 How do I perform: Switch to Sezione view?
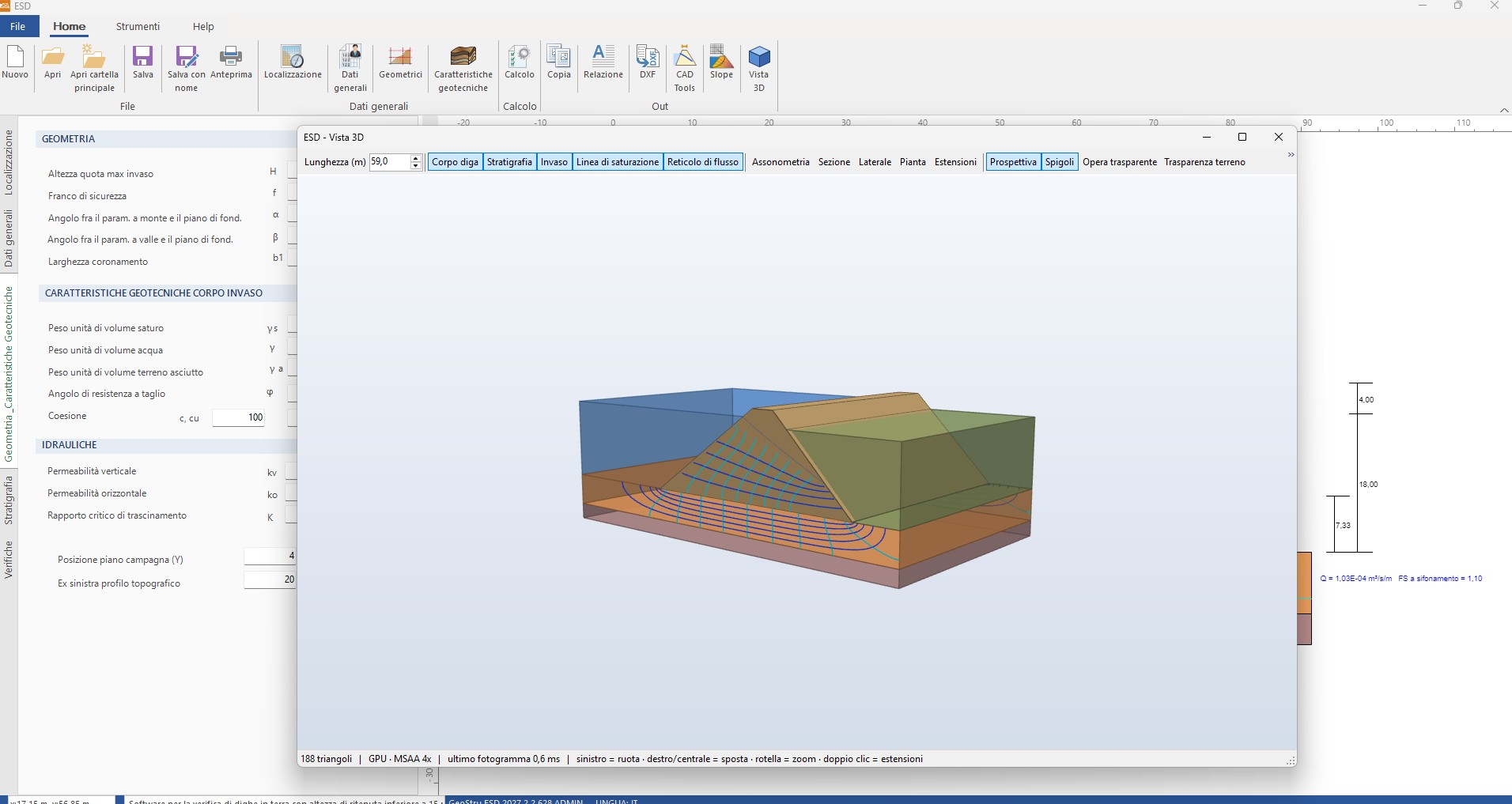click(834, 162)
